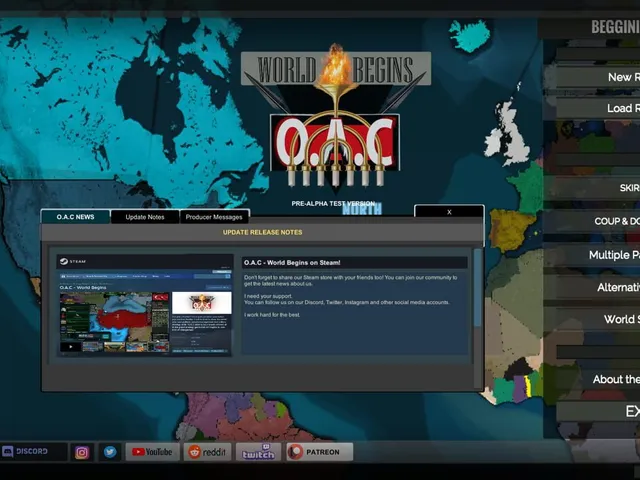Switch to the Update Notes tab
640x480 pixels.
click(x=145, y=217)
